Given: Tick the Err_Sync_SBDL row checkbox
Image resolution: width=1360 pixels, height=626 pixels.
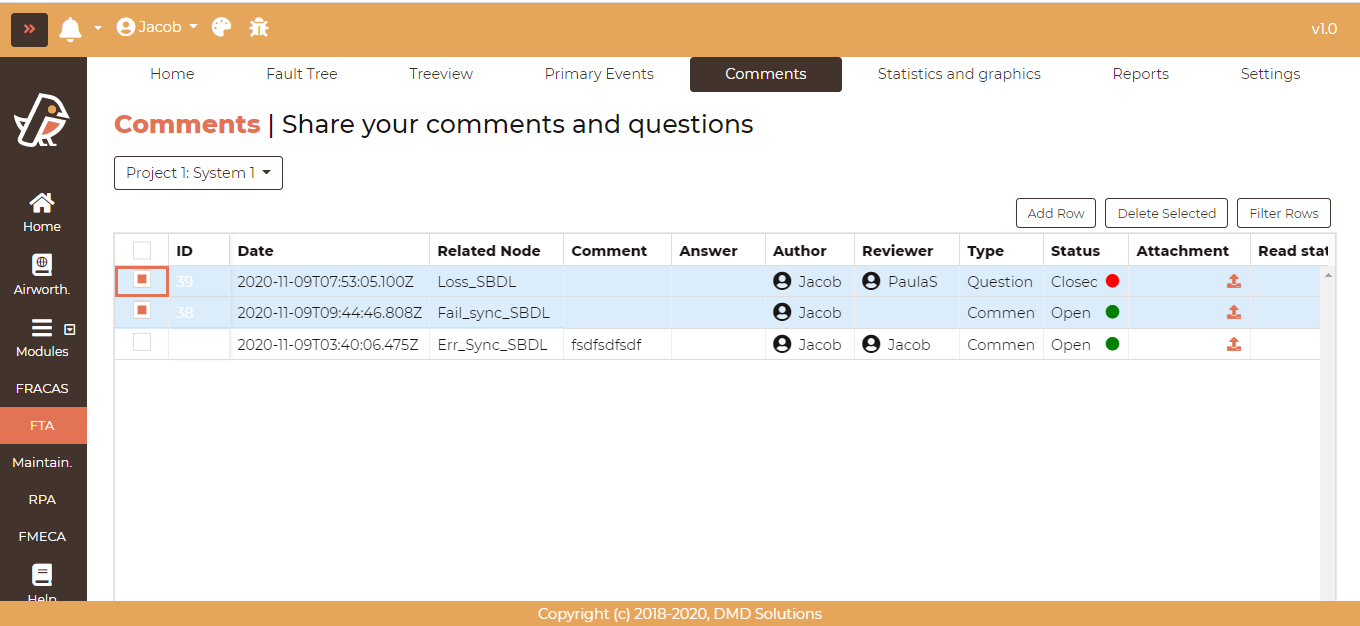Looking at the screenshot, I should [142, 343].
